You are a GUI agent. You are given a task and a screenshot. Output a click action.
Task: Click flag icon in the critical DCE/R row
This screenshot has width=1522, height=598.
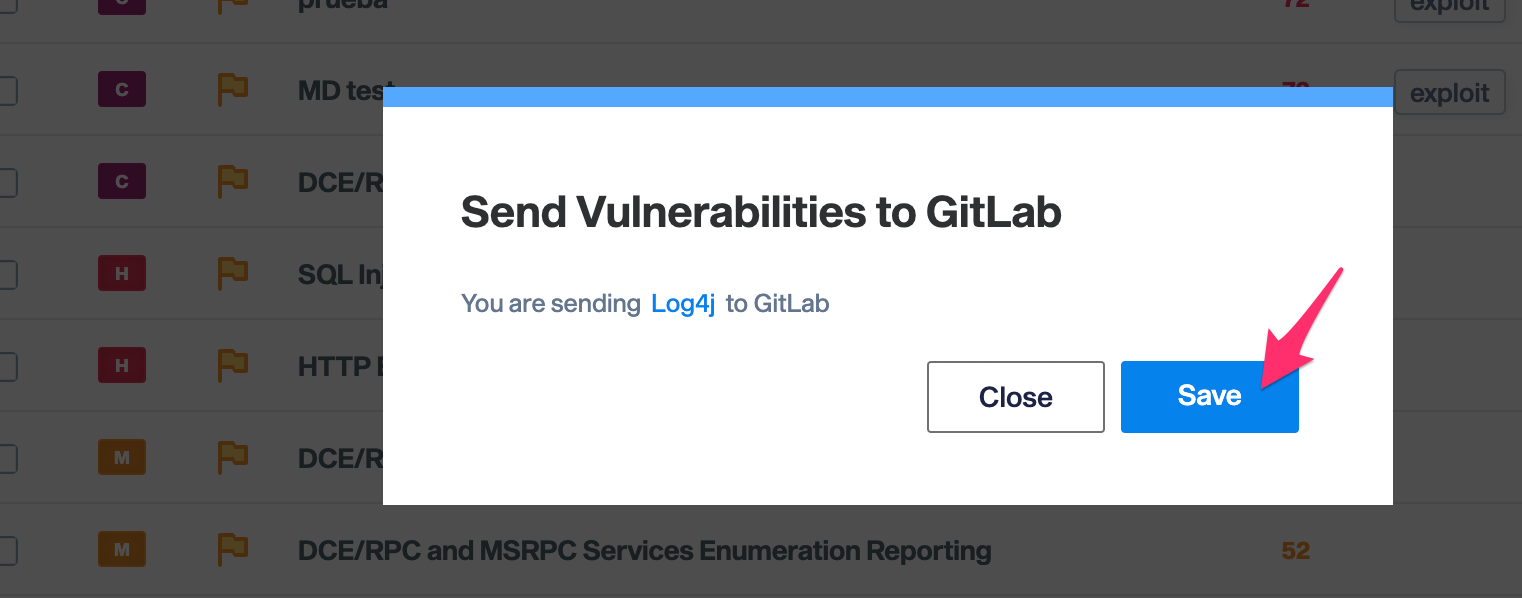tap(233, 182)
